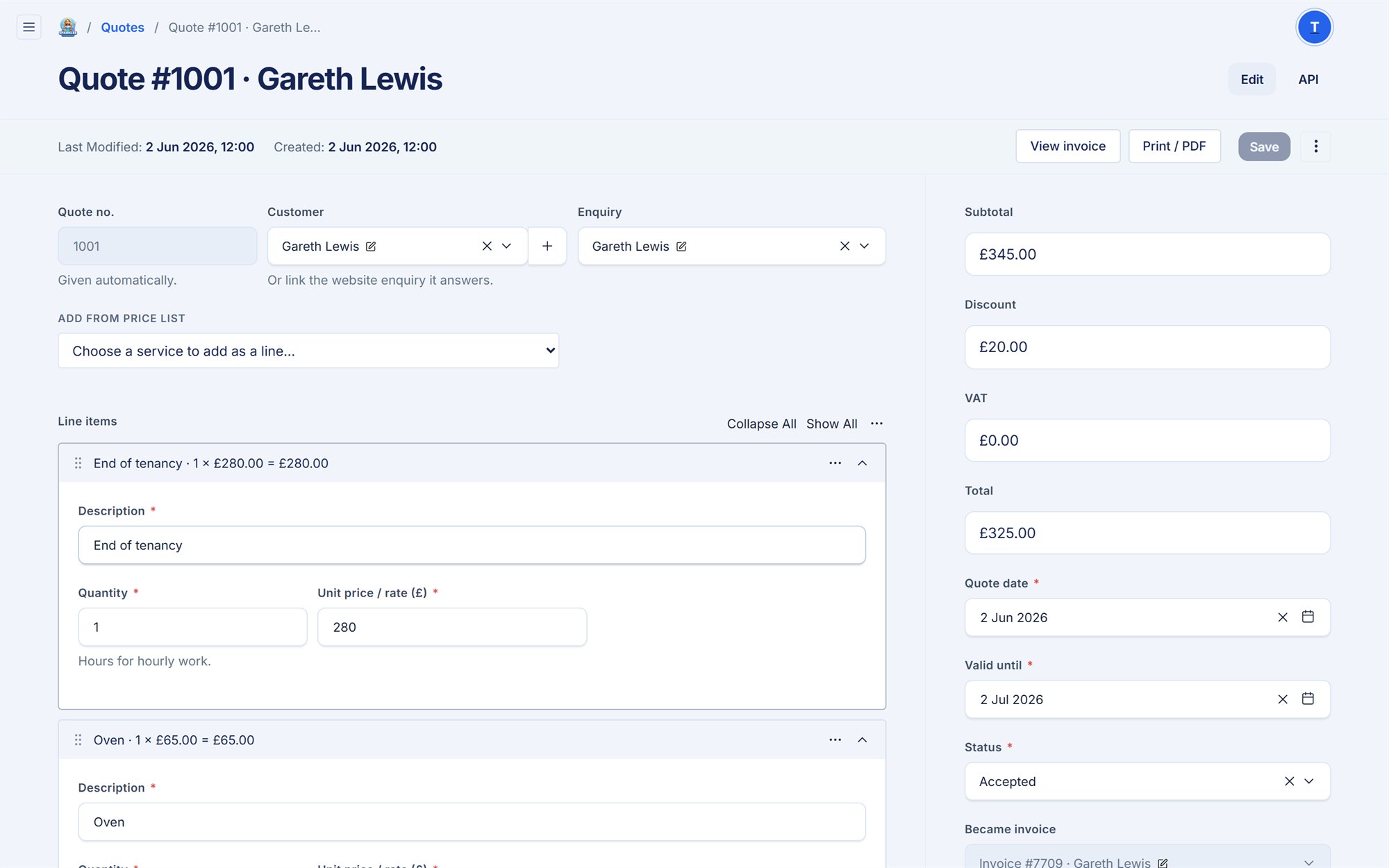Image resolution: width=1389 pixels, height=868 pixels.
Task: Edit the Gareth Lewis customer record icon
Action: coord(371,247)
